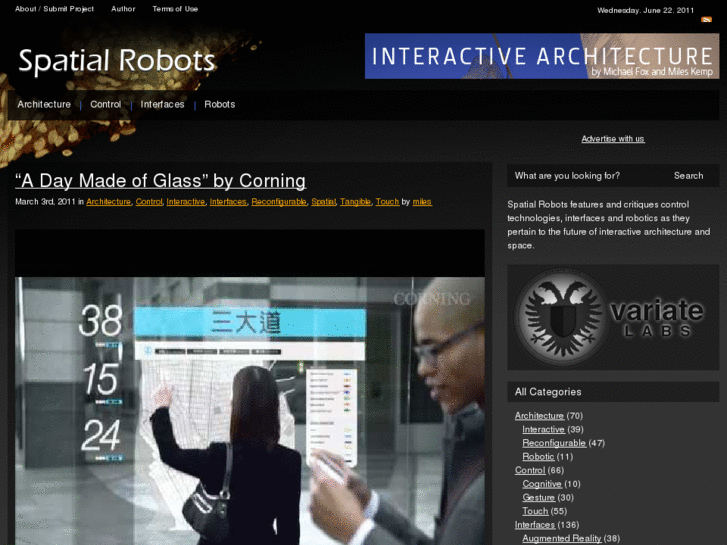Open Interactive tag in post metadata
Screen dimensions: 727x545
pos(185,202)
